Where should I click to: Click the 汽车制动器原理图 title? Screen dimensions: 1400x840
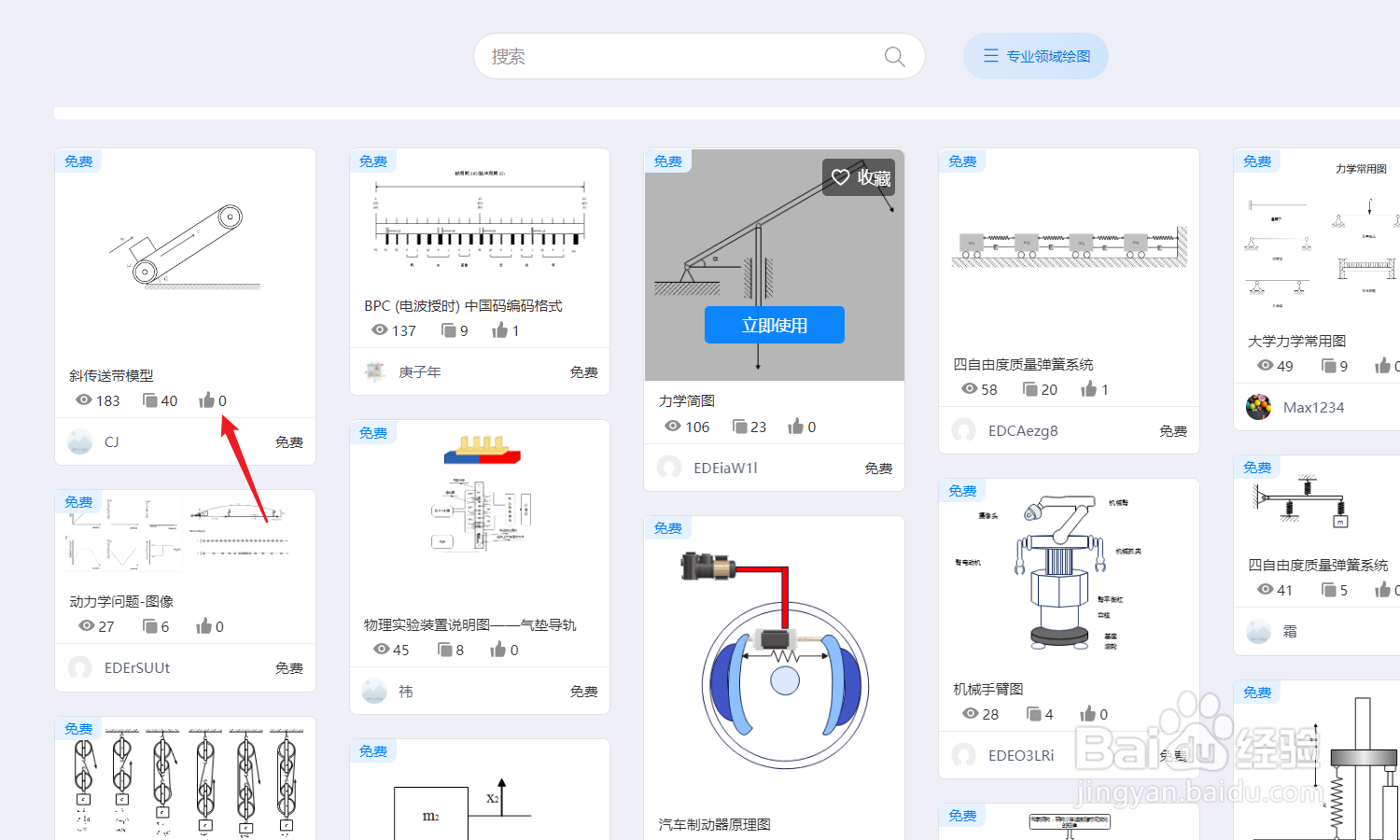[x=715, y=824]
